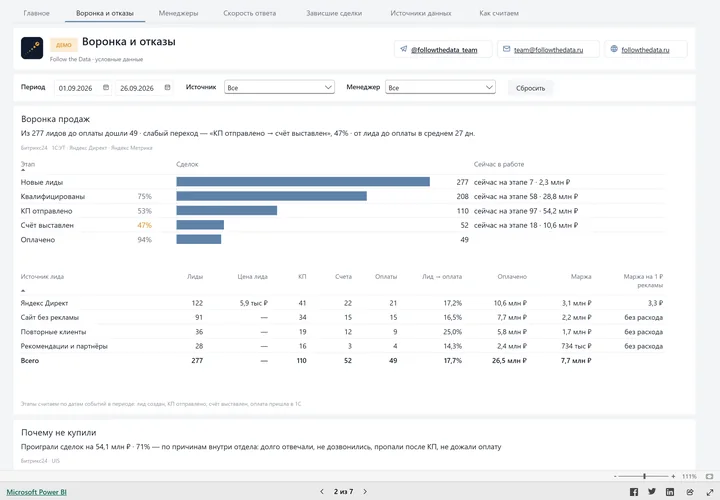Open the Источники данных tab
The width and height of the screenshot is (720, 500).
pyautogui.click(x=421, y=13)
